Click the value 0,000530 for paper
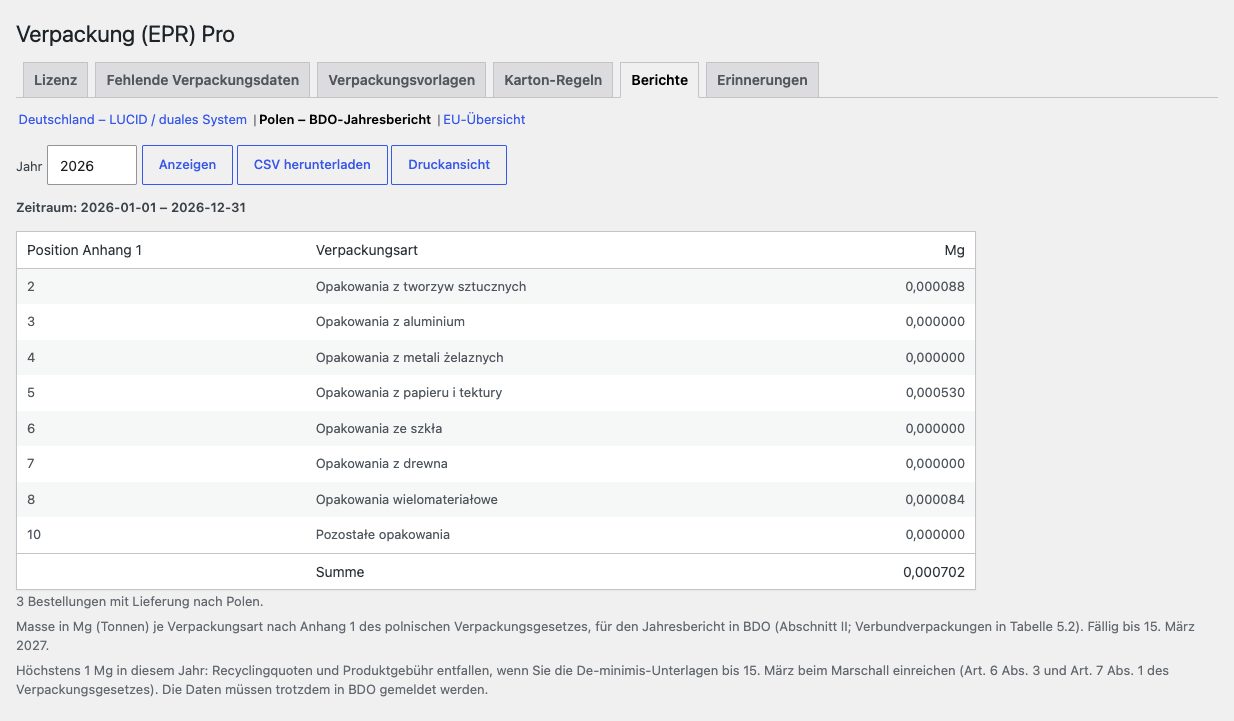This screenshot has width=1234, height=721. click(935, 393)
